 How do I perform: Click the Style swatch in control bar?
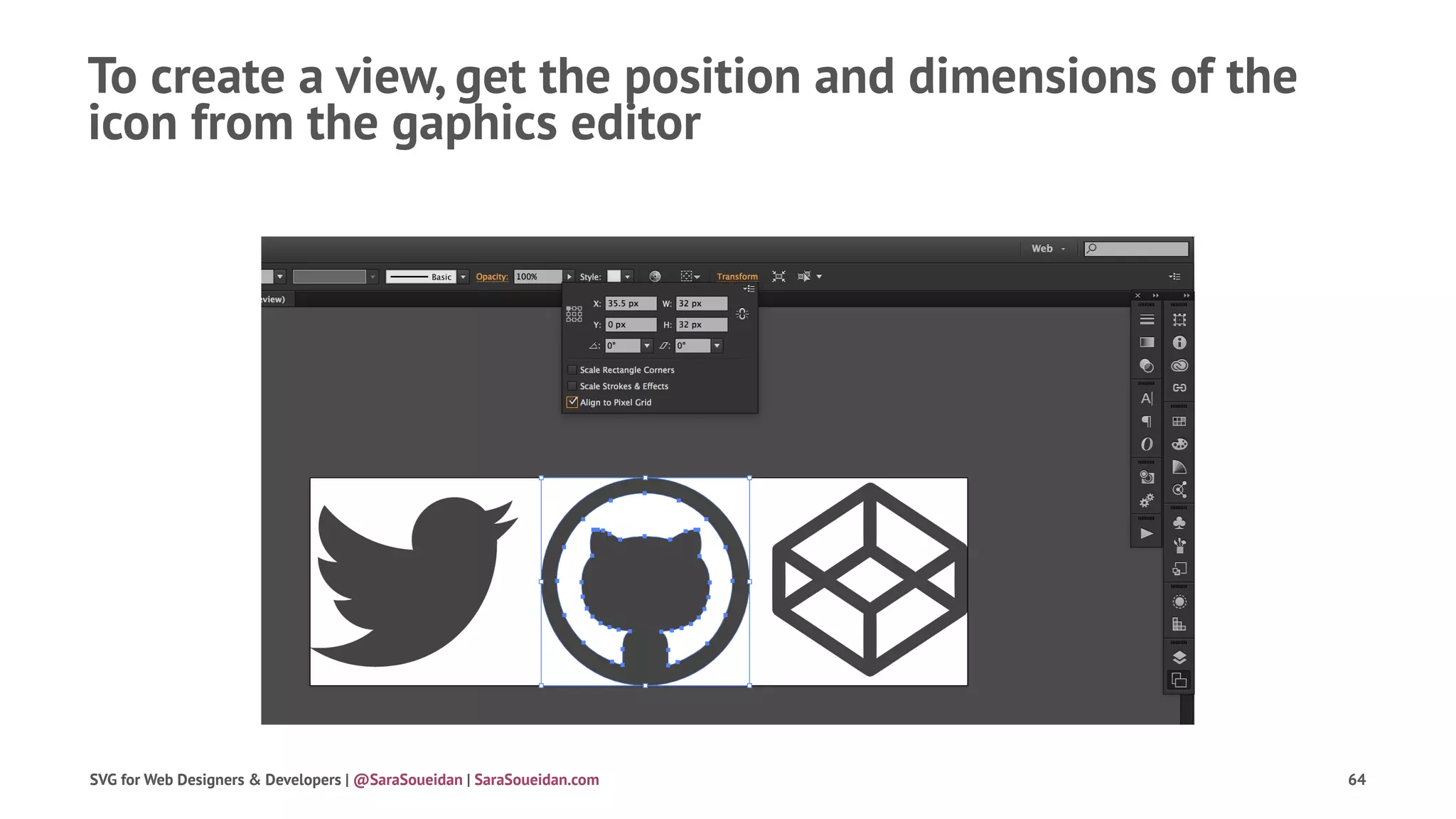614,277
